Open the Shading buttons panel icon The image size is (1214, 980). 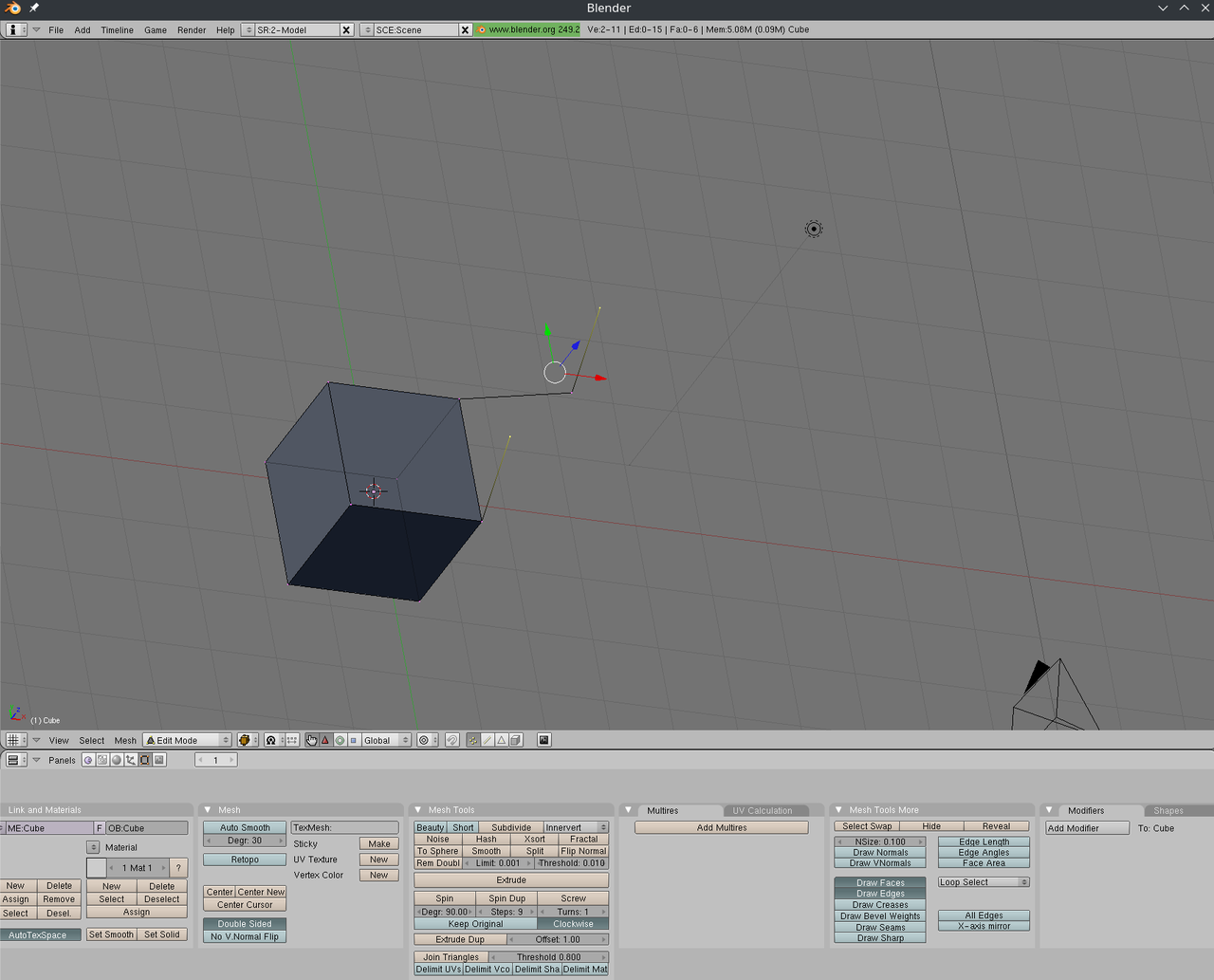click(x=118, y=759)
